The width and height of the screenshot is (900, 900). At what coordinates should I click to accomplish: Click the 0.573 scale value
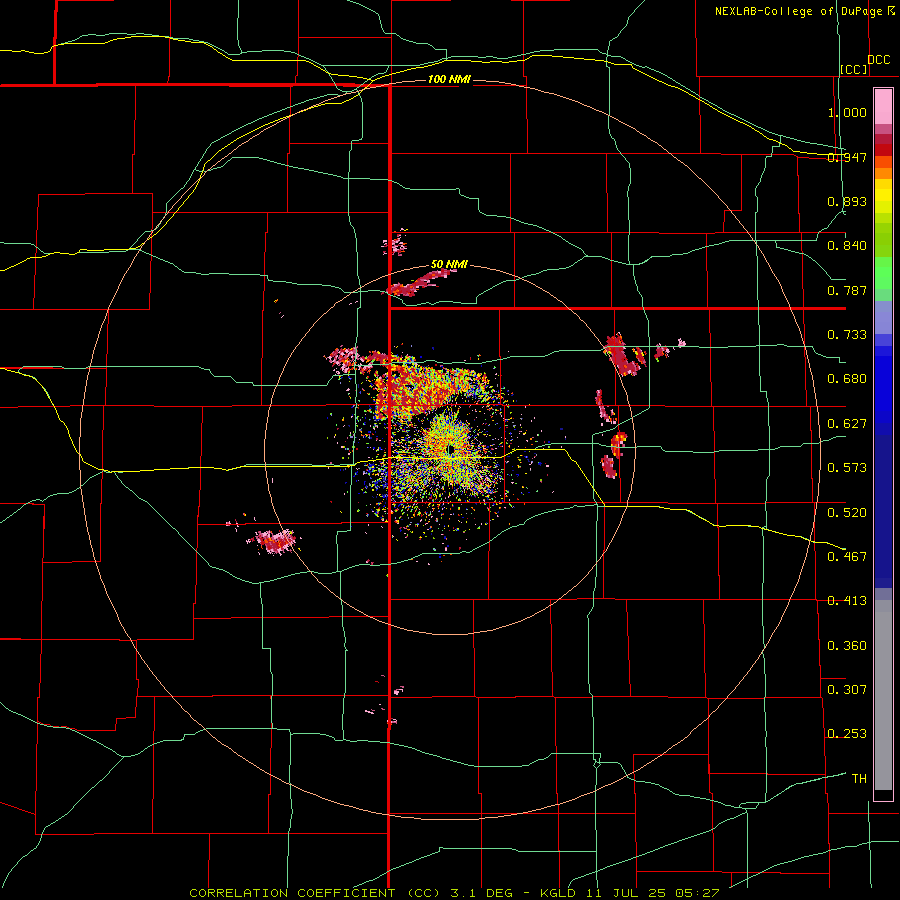pos(847,468)
